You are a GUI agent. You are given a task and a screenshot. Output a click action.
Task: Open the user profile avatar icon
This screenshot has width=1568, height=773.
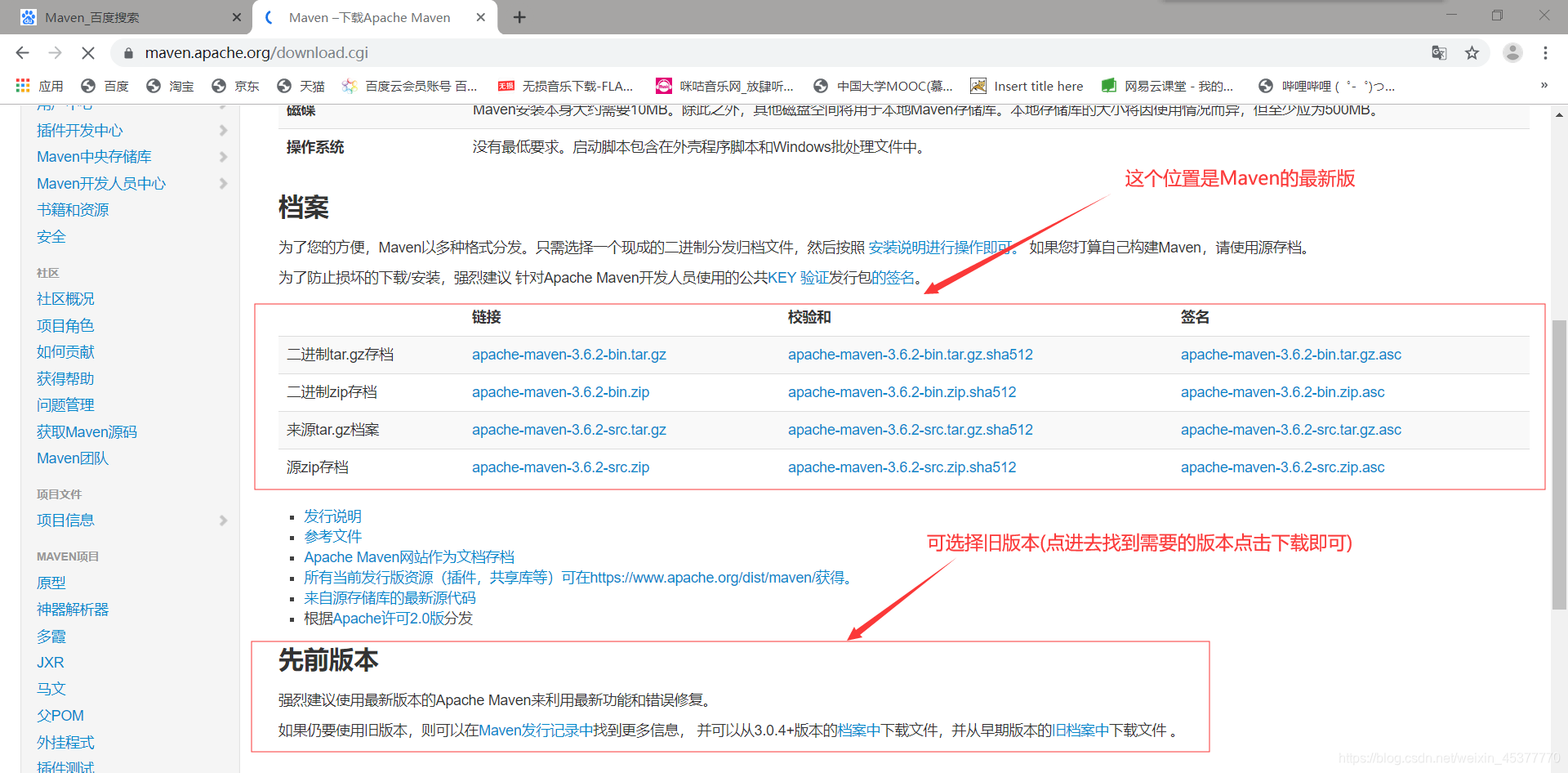(1512, 53)
